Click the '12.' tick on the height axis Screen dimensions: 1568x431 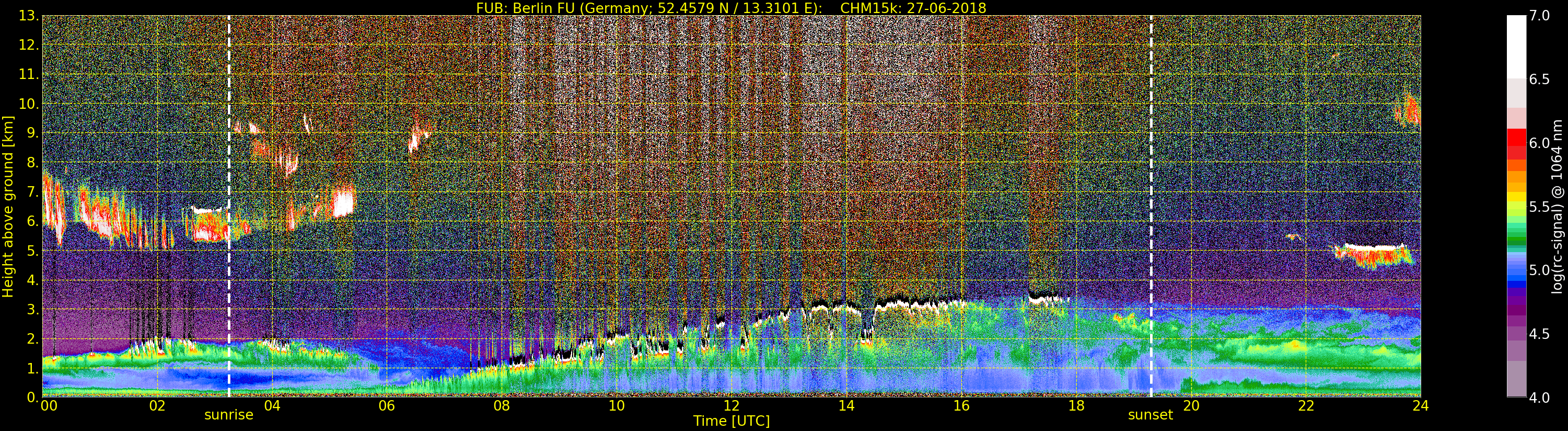click(29, 45)
